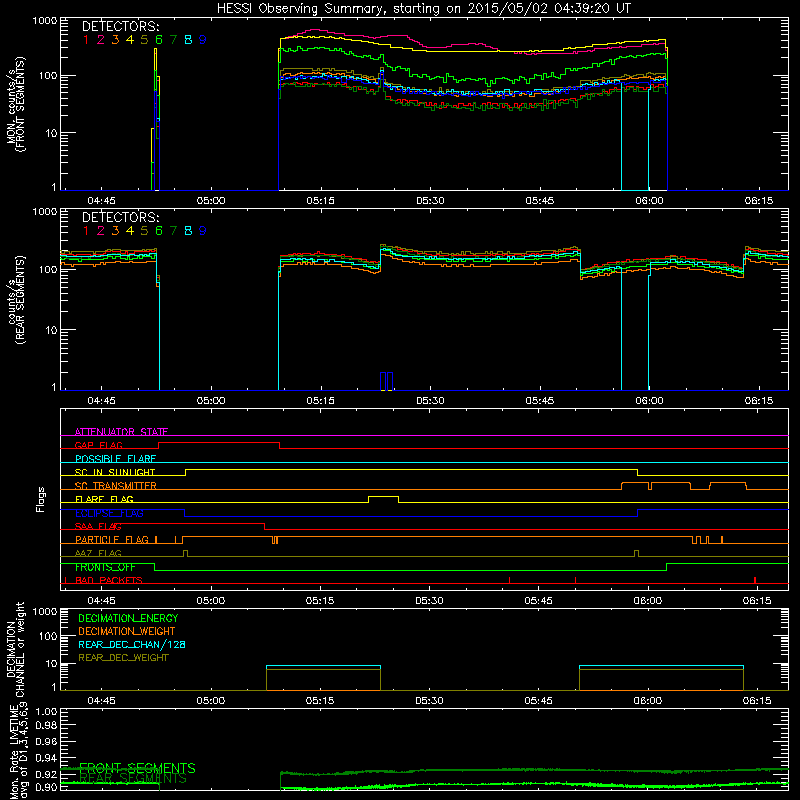Click the DETECTORS: label in the rear segments panel
Image resolution: width=800 pixels, height=800 pixels.
pos(121,218)
